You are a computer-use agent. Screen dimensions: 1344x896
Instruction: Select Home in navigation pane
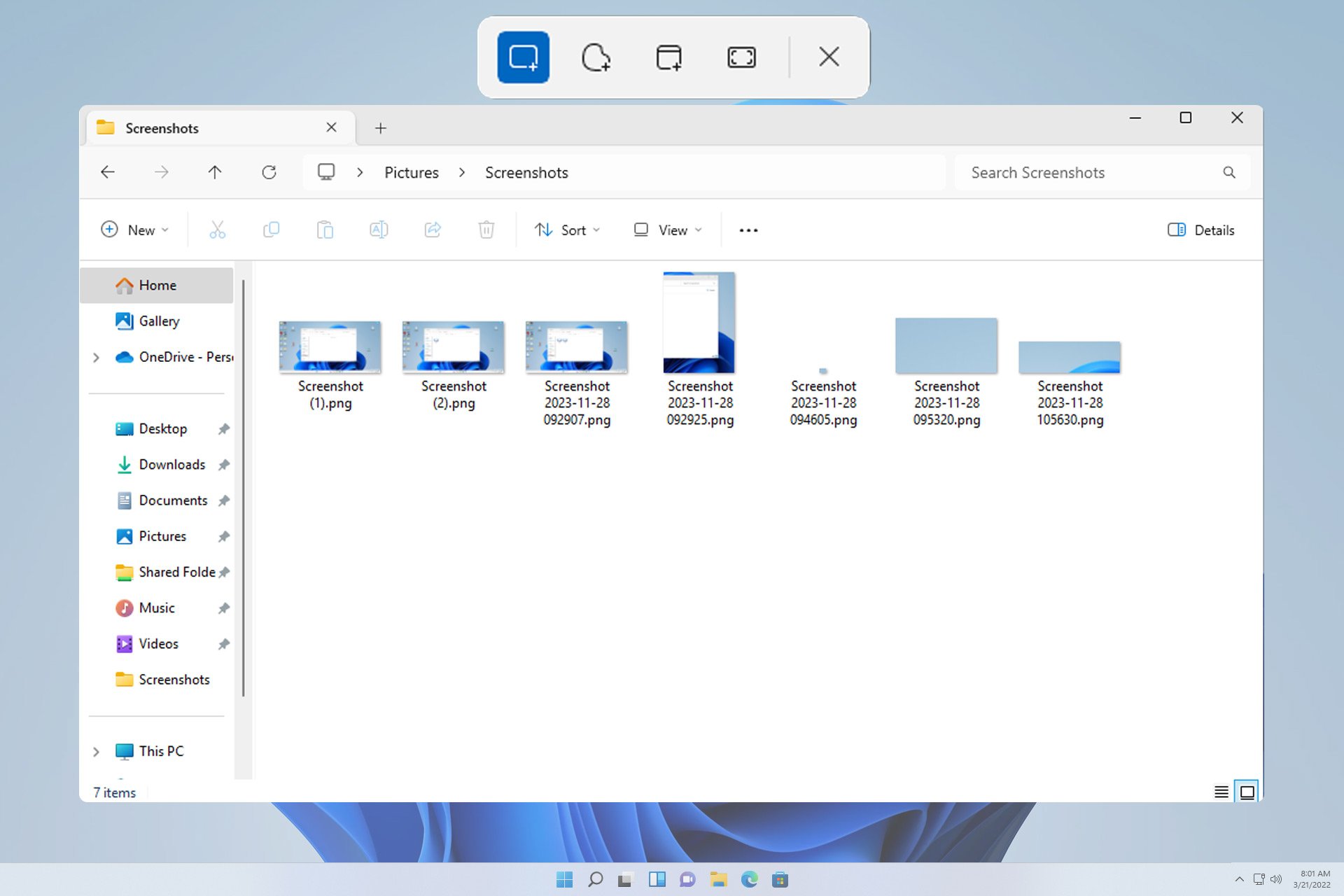point(157,285)
